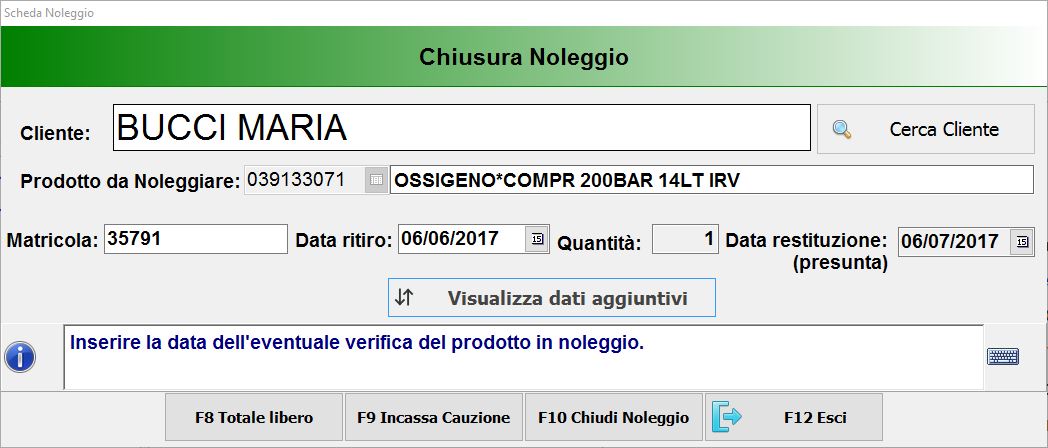
Task: Click the Matricola field with 35791
Action: tap(195, 239)
